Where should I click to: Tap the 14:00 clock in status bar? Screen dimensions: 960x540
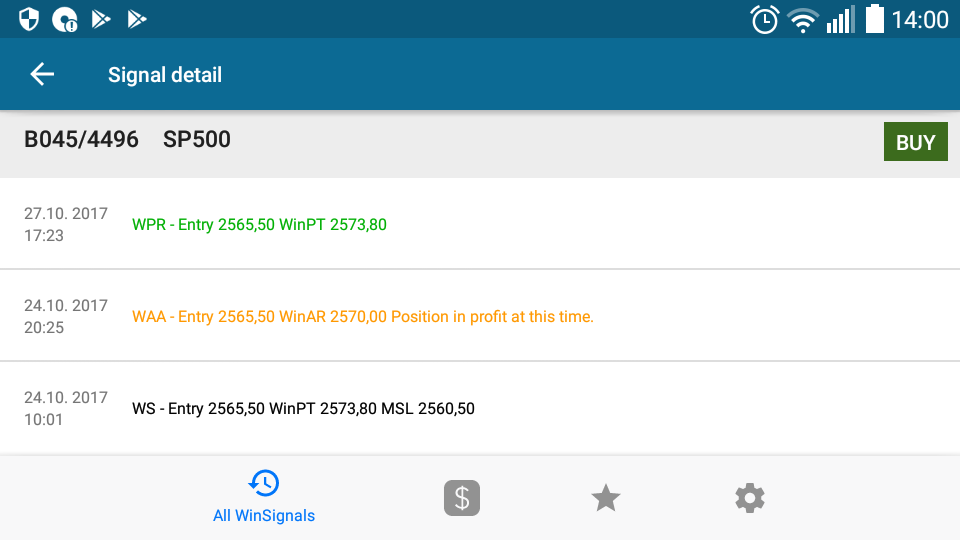920,20
